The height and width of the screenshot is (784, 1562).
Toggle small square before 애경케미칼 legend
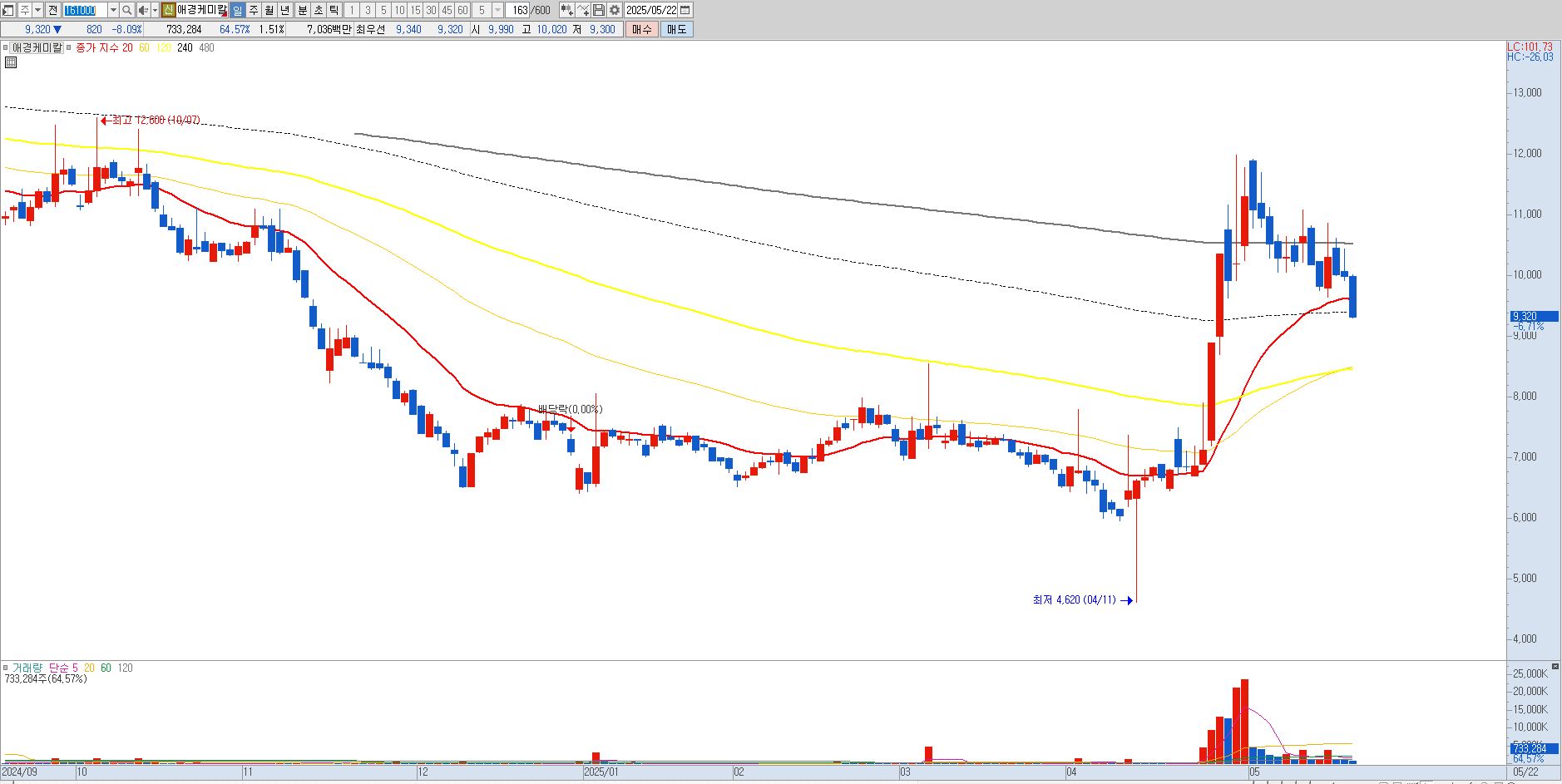click(x=6, y=47)
